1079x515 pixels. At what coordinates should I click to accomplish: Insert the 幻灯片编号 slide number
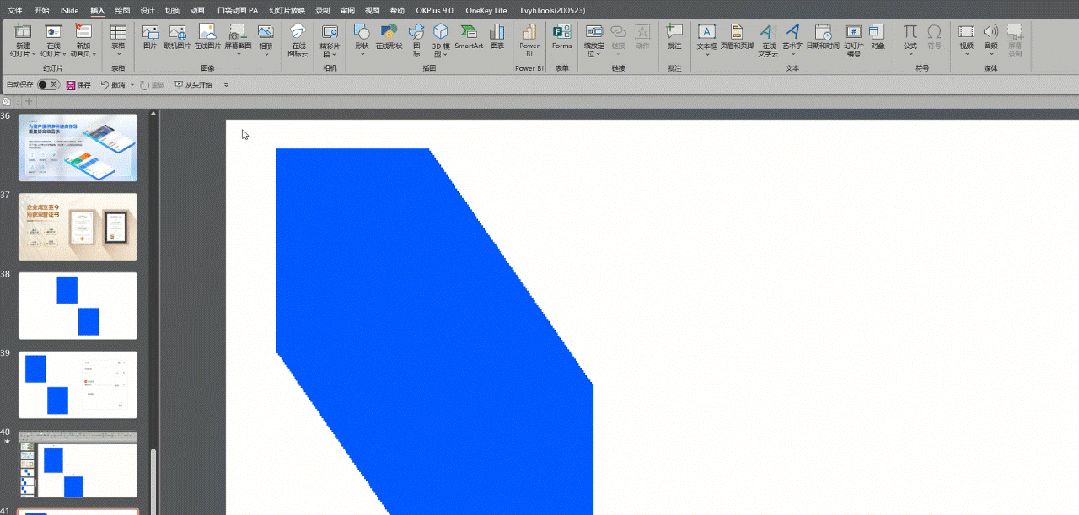[853, 40]
